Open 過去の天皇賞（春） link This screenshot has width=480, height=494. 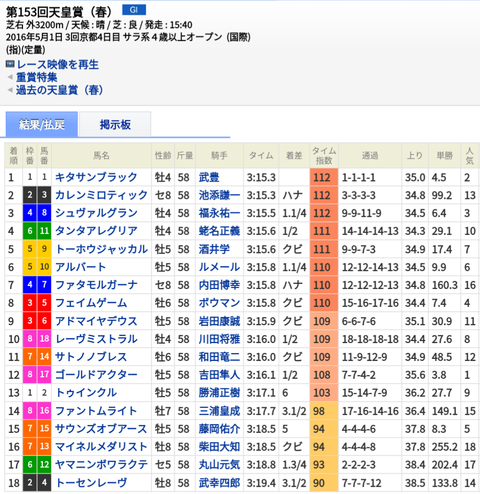(59, 90)
